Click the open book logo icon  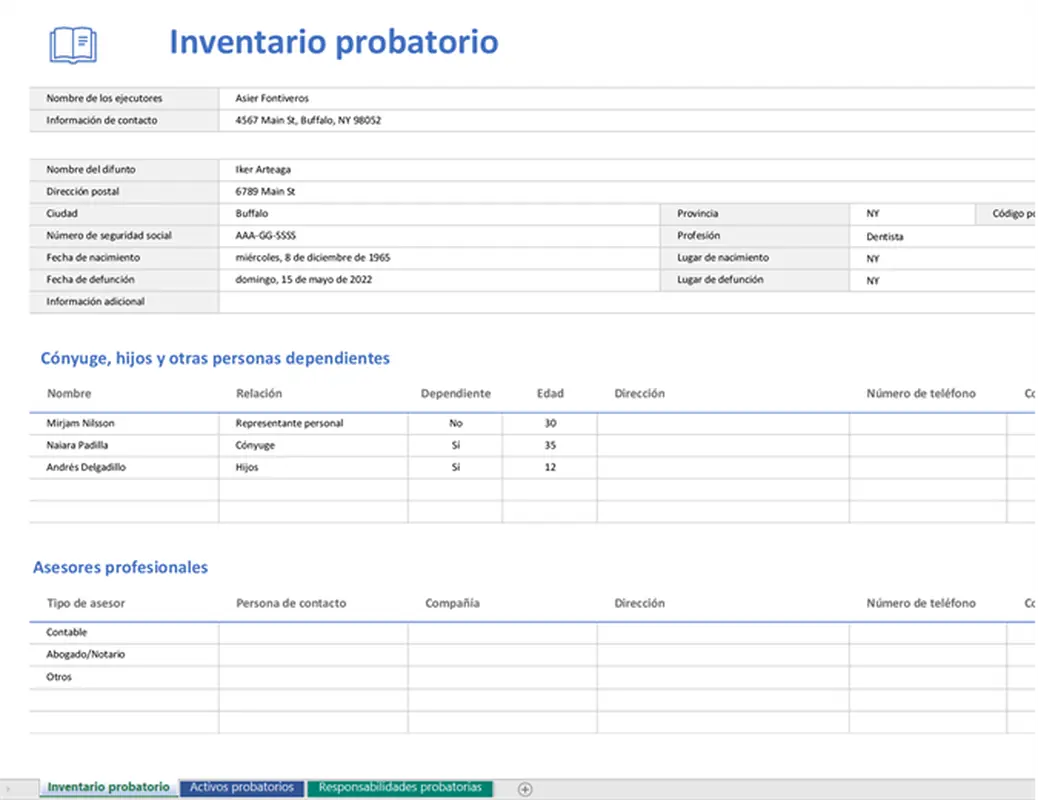[72, 45]
